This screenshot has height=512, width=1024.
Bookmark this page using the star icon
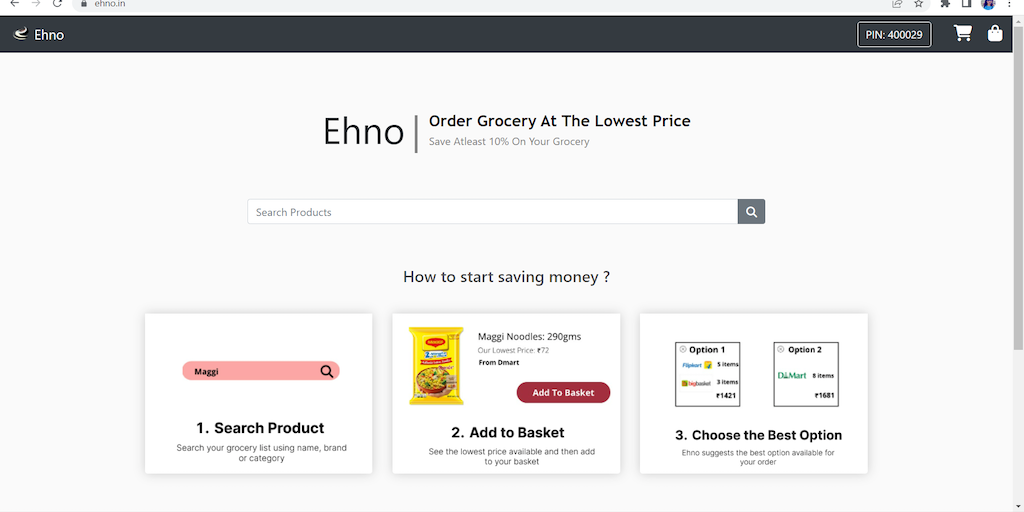(x=918, y=4)
